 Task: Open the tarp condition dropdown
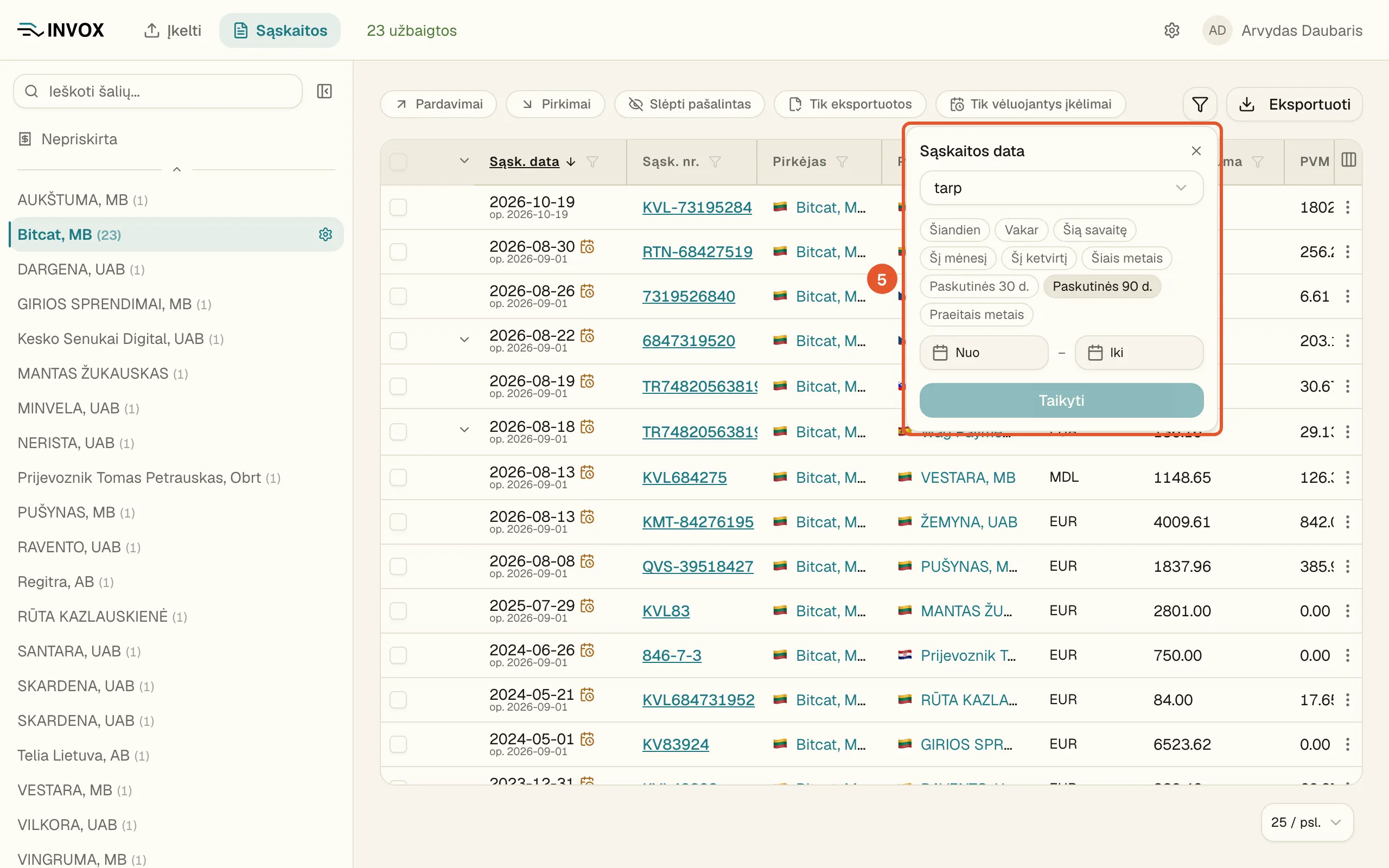pos(1061,188)
